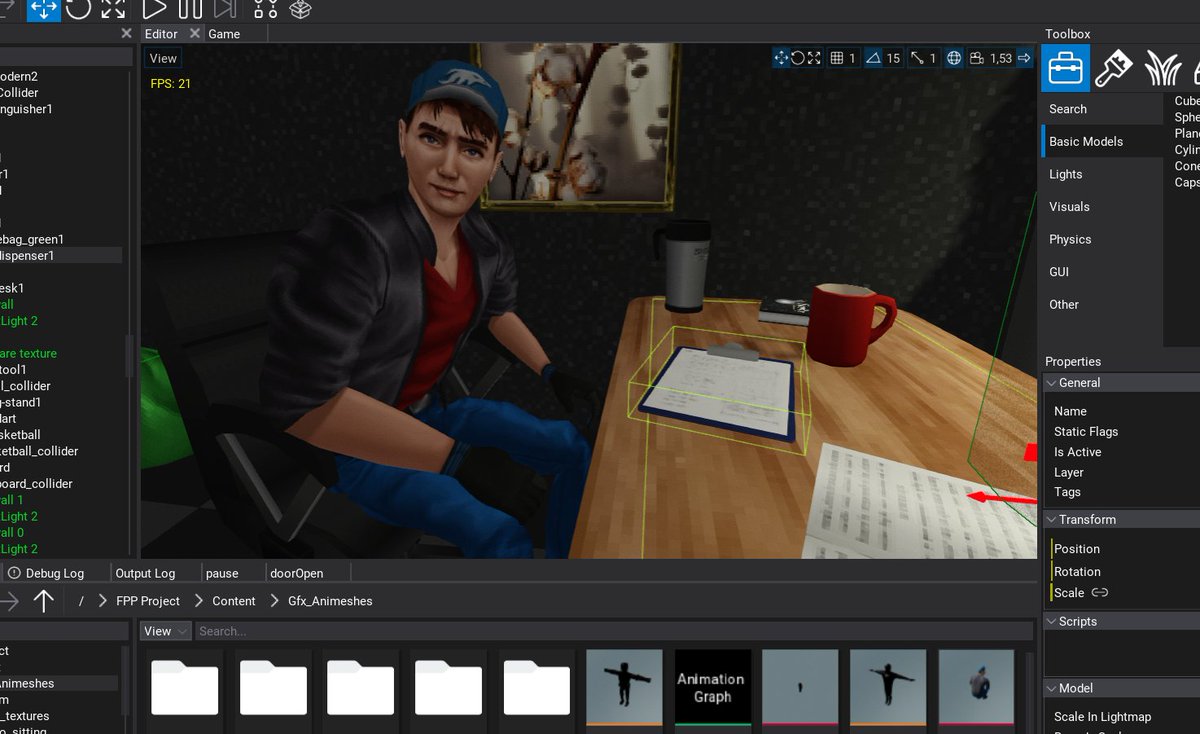Toggle world/local space with the globe icon
Screen dimensions: 1200x734
[953, 58]
